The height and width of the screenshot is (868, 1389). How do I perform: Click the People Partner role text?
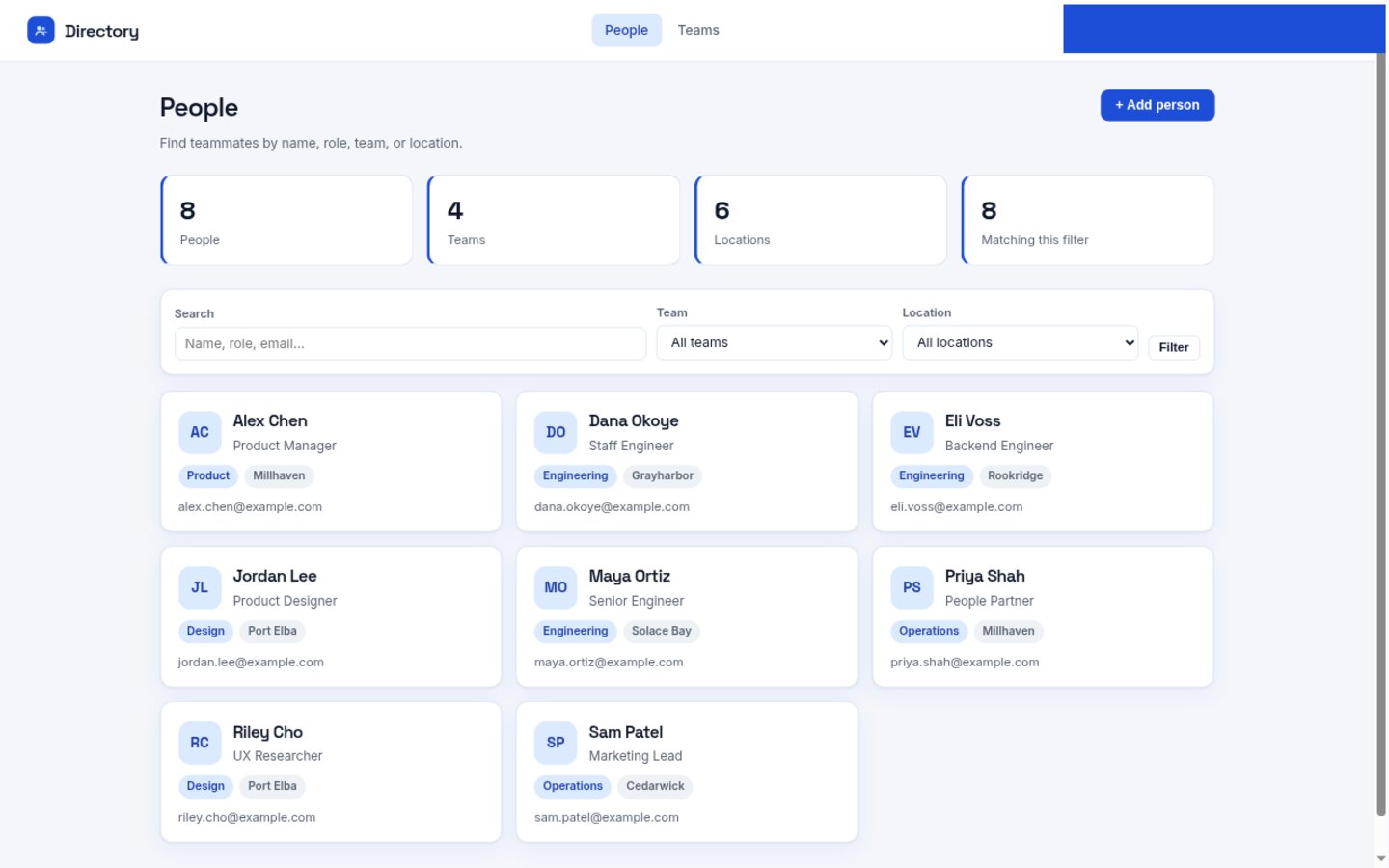990,601
